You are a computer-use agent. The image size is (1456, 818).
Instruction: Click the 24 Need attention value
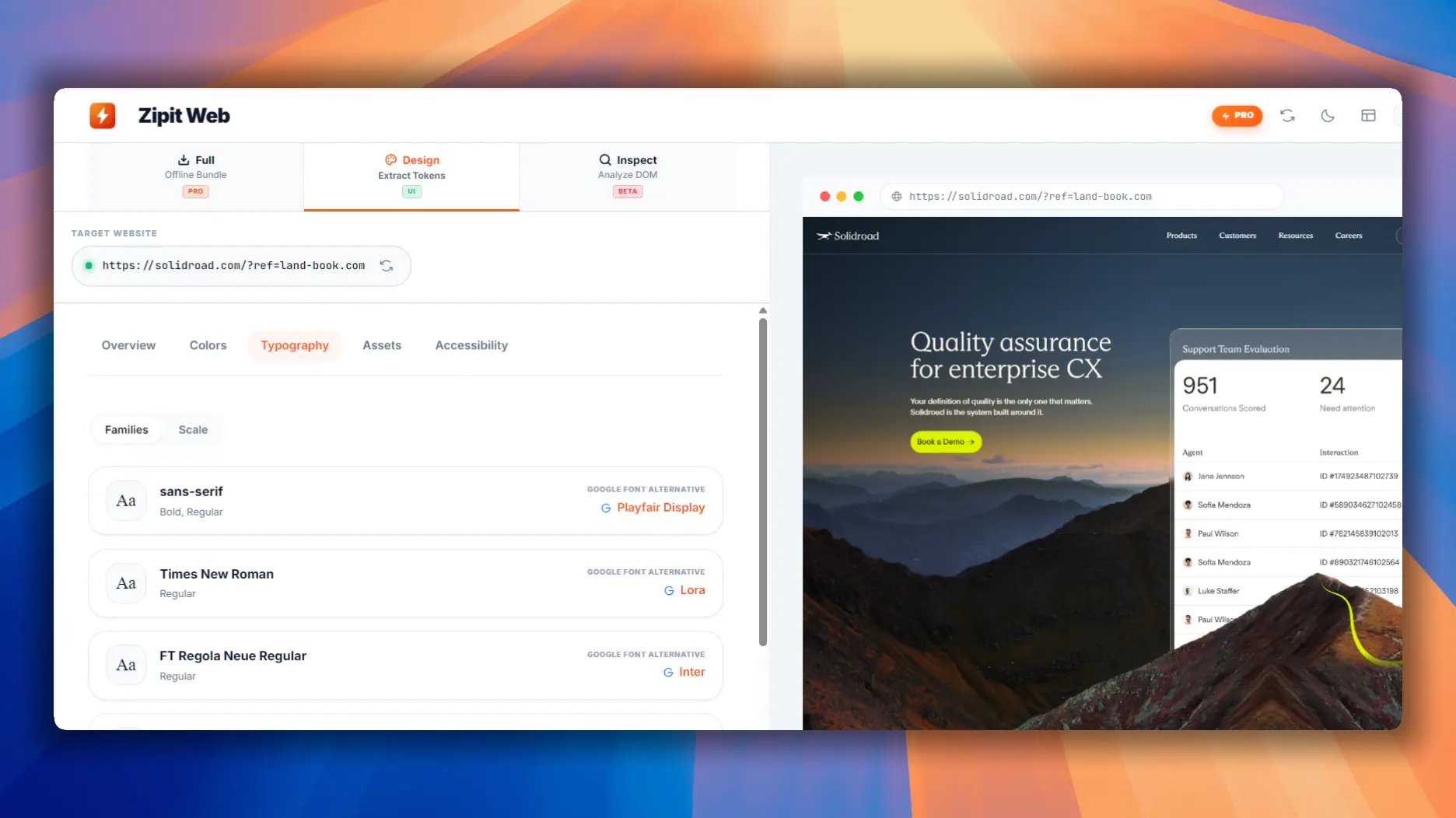coord(1332,386)
